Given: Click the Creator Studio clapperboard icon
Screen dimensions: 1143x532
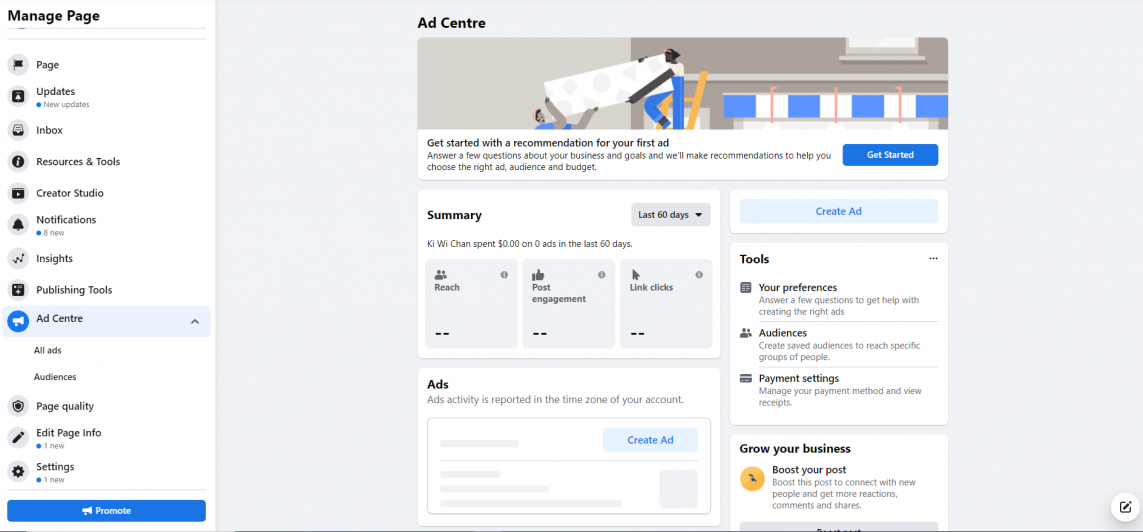Looking at the screenshot, I should [18, 193].
